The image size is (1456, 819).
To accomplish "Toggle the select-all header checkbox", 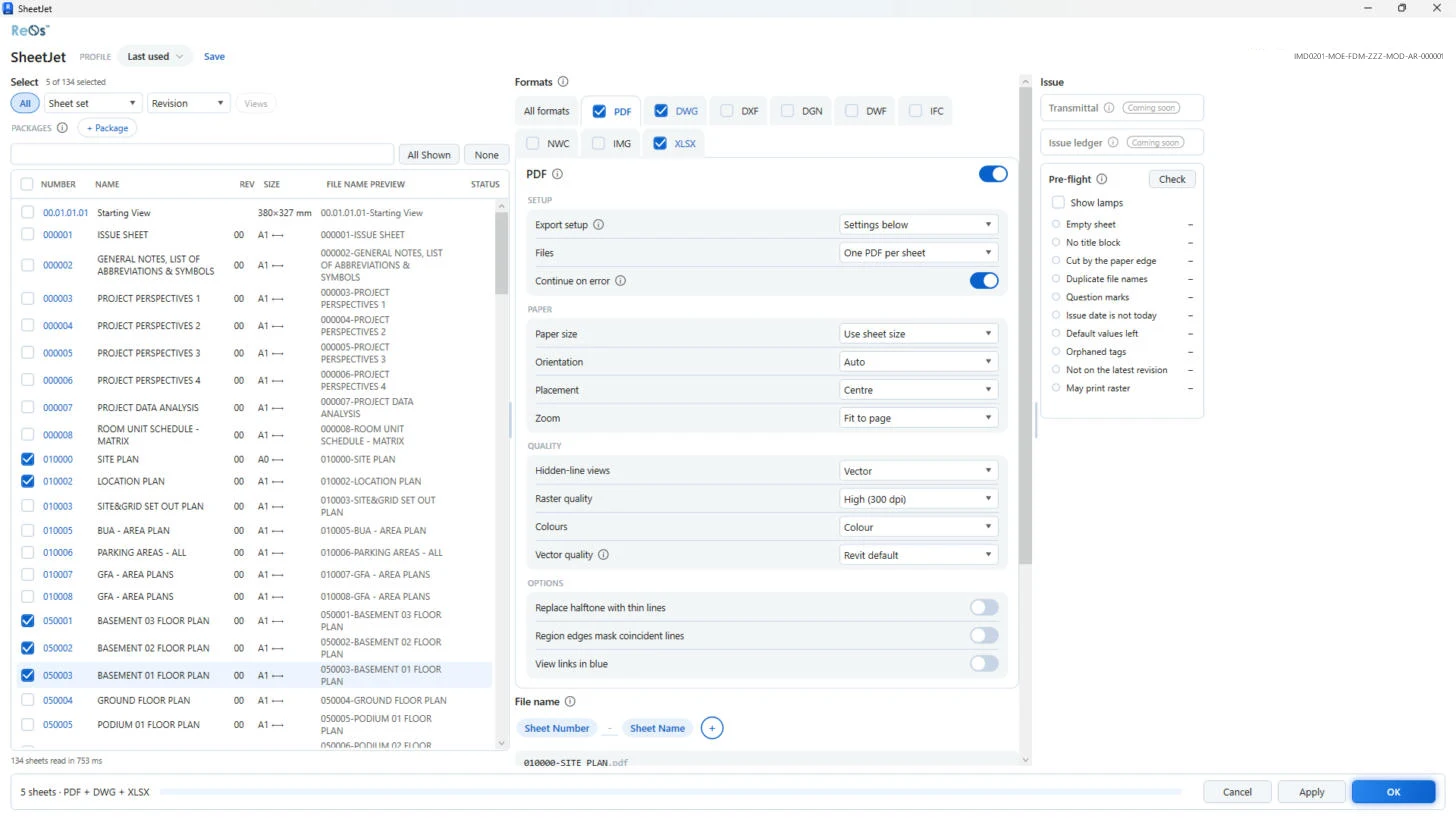I will (27, 184).
